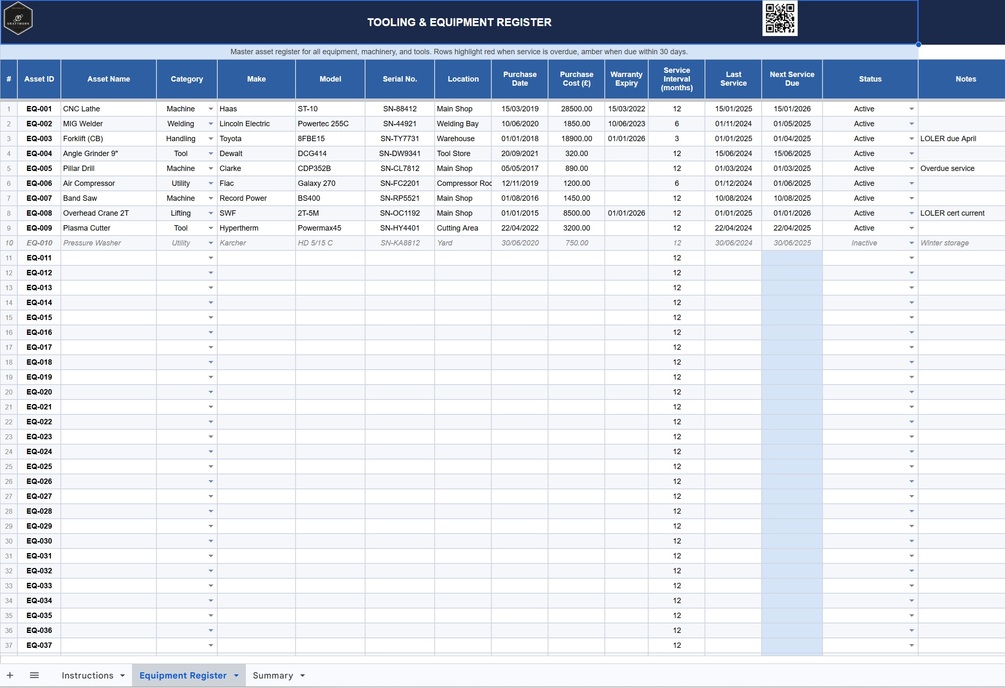Open Category dropdown for MIG Welder
Viewport: 1005px width, 688px height.
click(210, 124)
